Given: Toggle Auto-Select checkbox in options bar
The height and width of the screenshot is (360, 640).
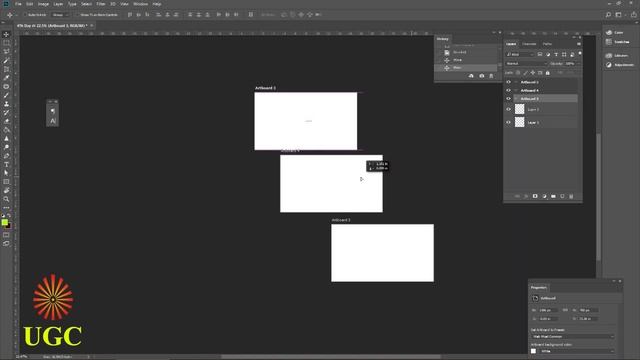Looking at the screenshot, I should coord(25,15).
